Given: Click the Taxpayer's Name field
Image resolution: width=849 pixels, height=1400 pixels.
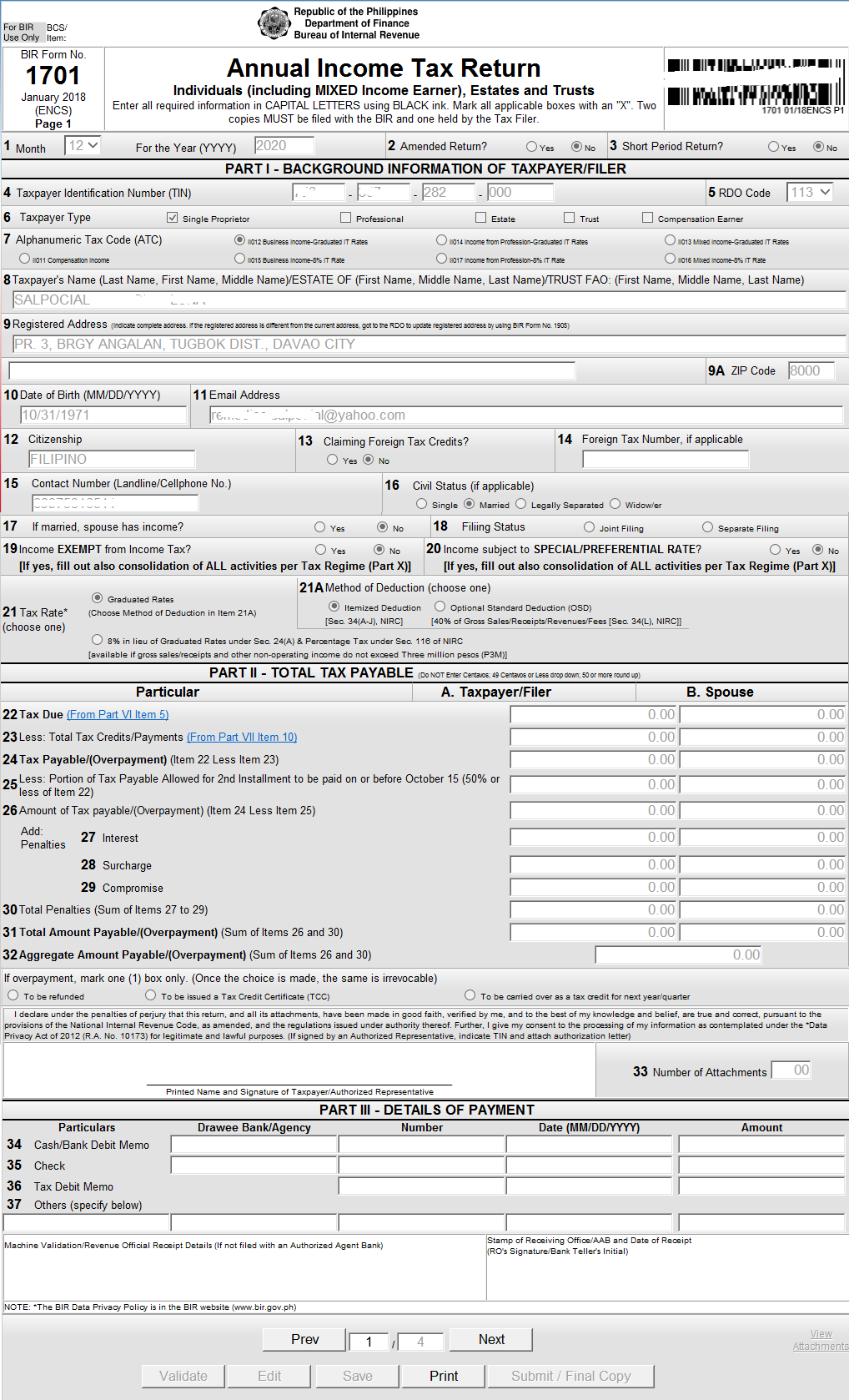Looking at the screenshot, I should [x=430, y=300].
